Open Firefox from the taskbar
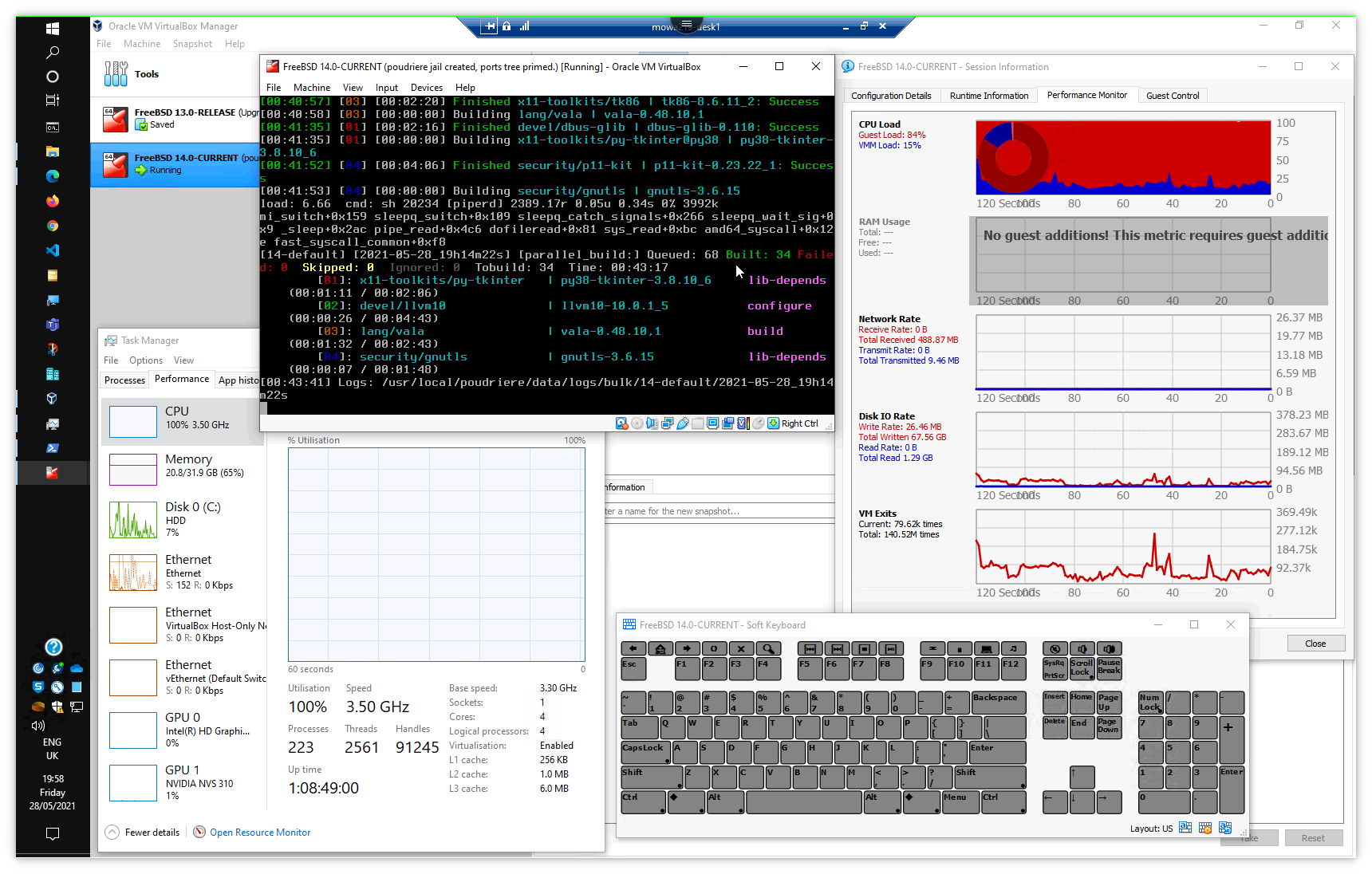The height and width of the screenshot is (874, 1372). click(53, 201)
